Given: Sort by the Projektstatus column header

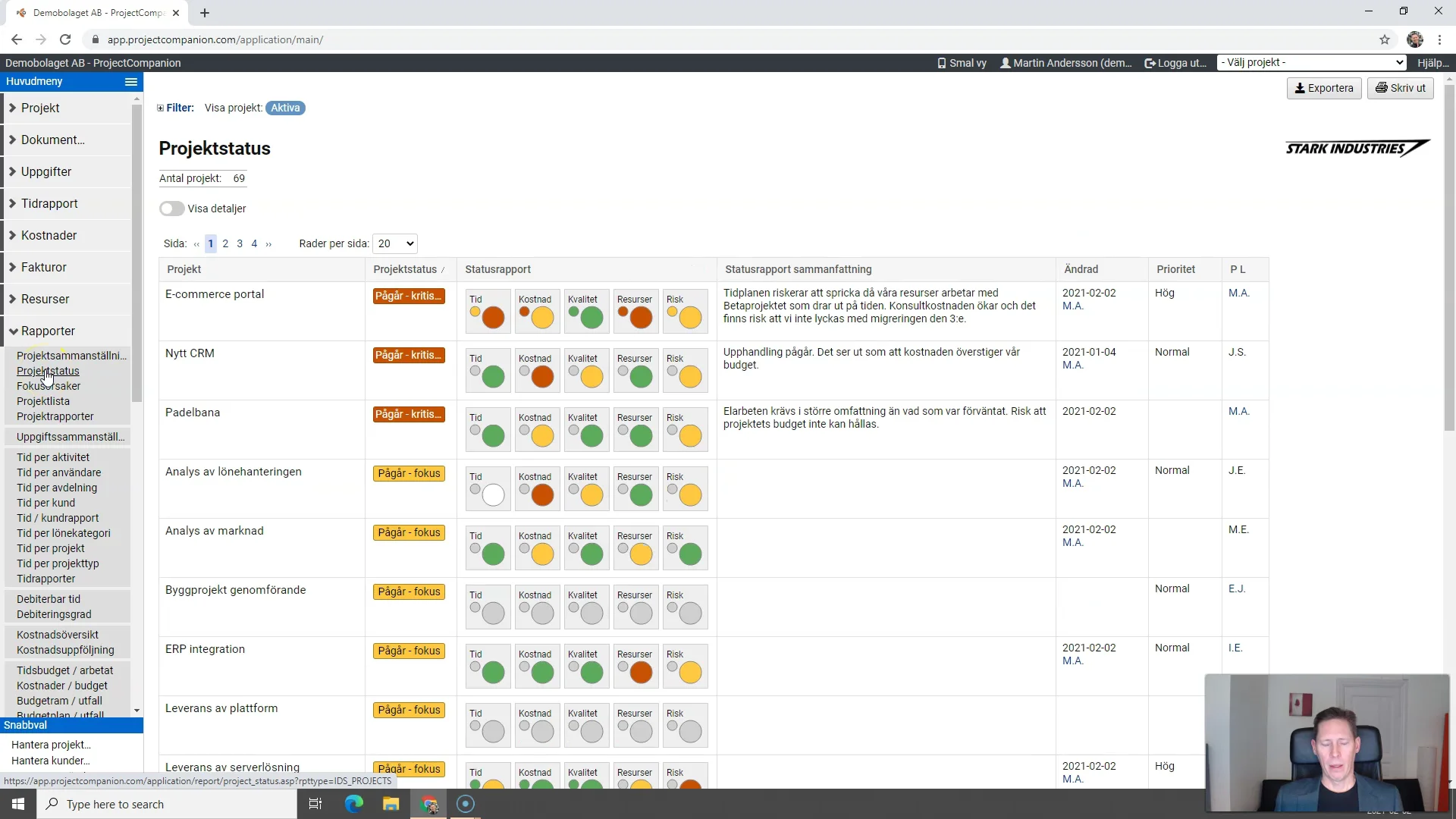Looking at the screenshot, I should 406,269.
